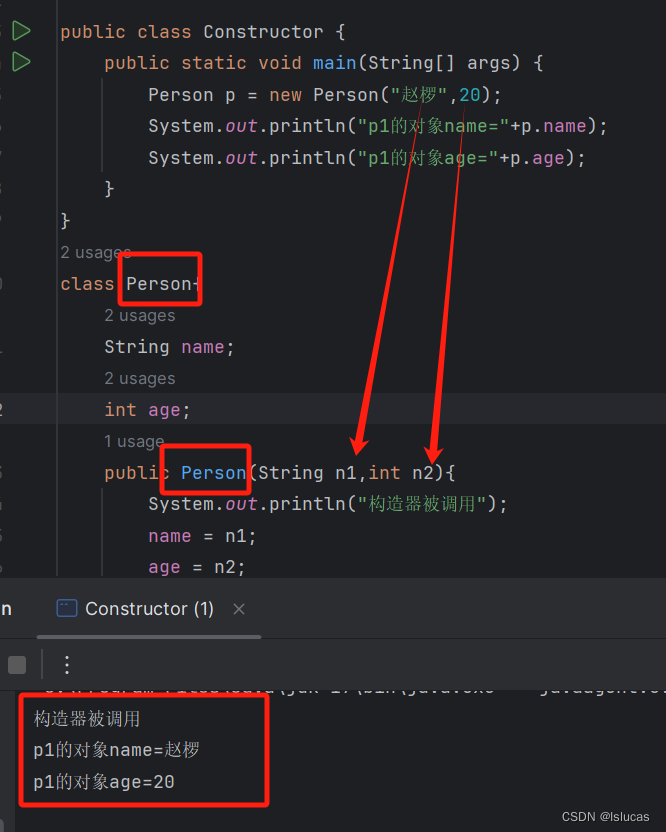Click the '2 usages' hint above String name
Image resolution: width=666 pixels, height=832 pixels.
tap(140, 316)
